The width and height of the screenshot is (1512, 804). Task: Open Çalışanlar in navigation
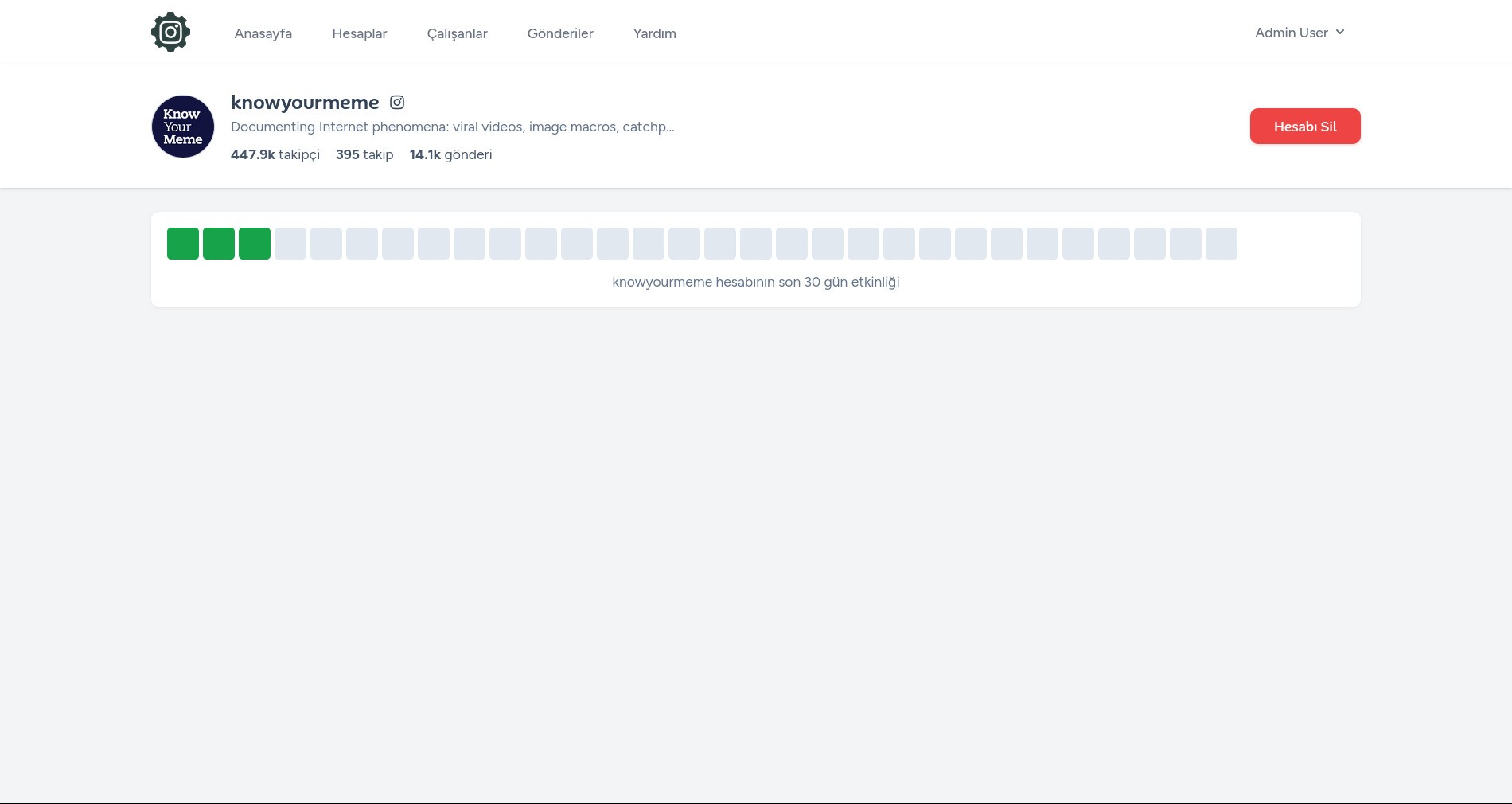[458, 33]
